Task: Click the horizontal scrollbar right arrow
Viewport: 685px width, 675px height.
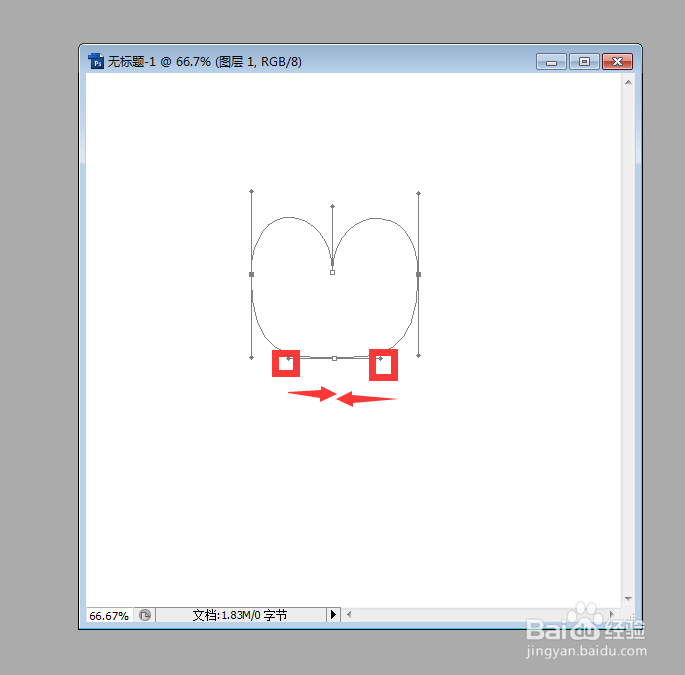Action: tap(612, 614)
